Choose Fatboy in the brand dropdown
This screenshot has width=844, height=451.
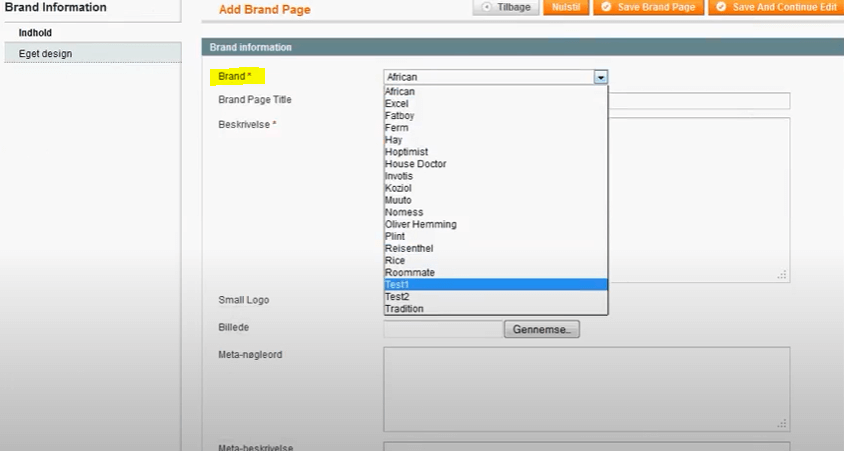(x=496, y=116)
